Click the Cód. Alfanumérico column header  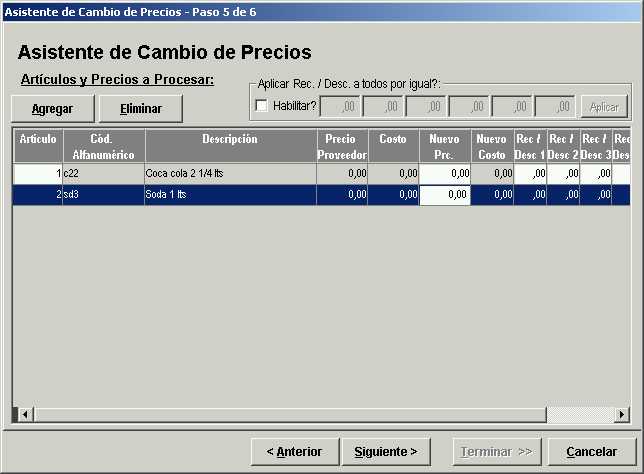tap(104, 146)
